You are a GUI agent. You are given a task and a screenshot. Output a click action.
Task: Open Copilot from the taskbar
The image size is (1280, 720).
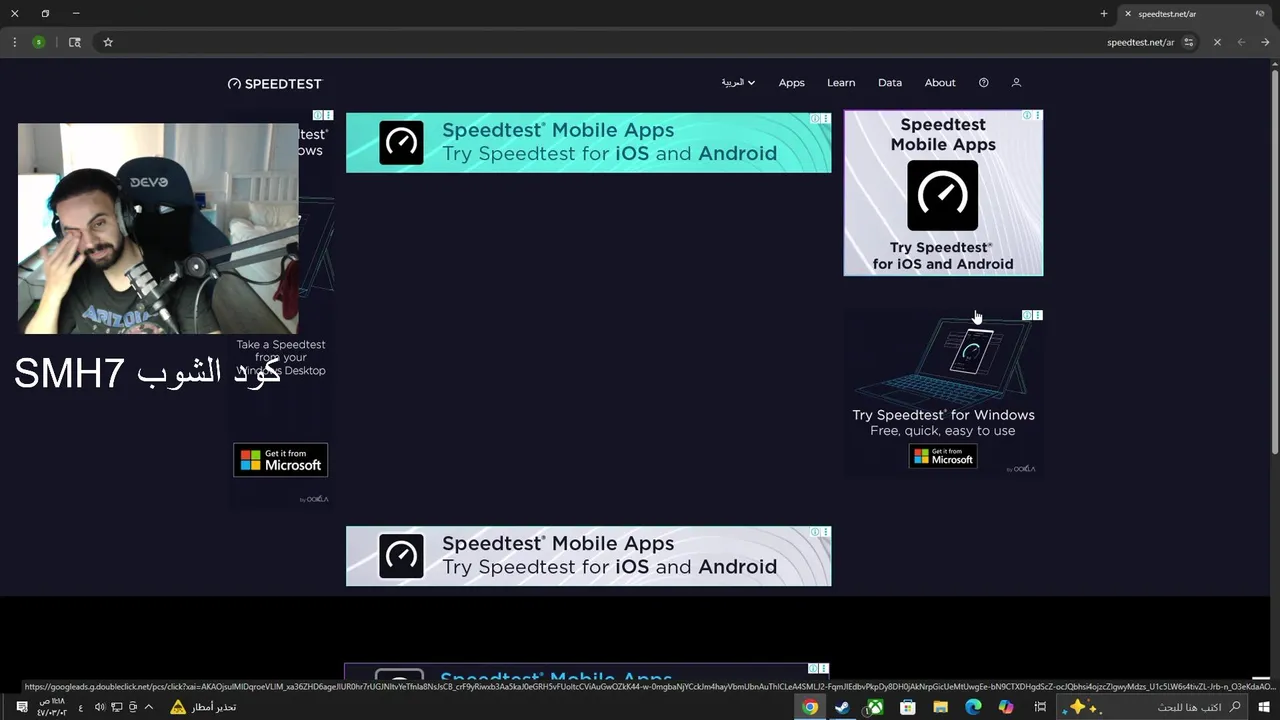(x=1006, y=707)
